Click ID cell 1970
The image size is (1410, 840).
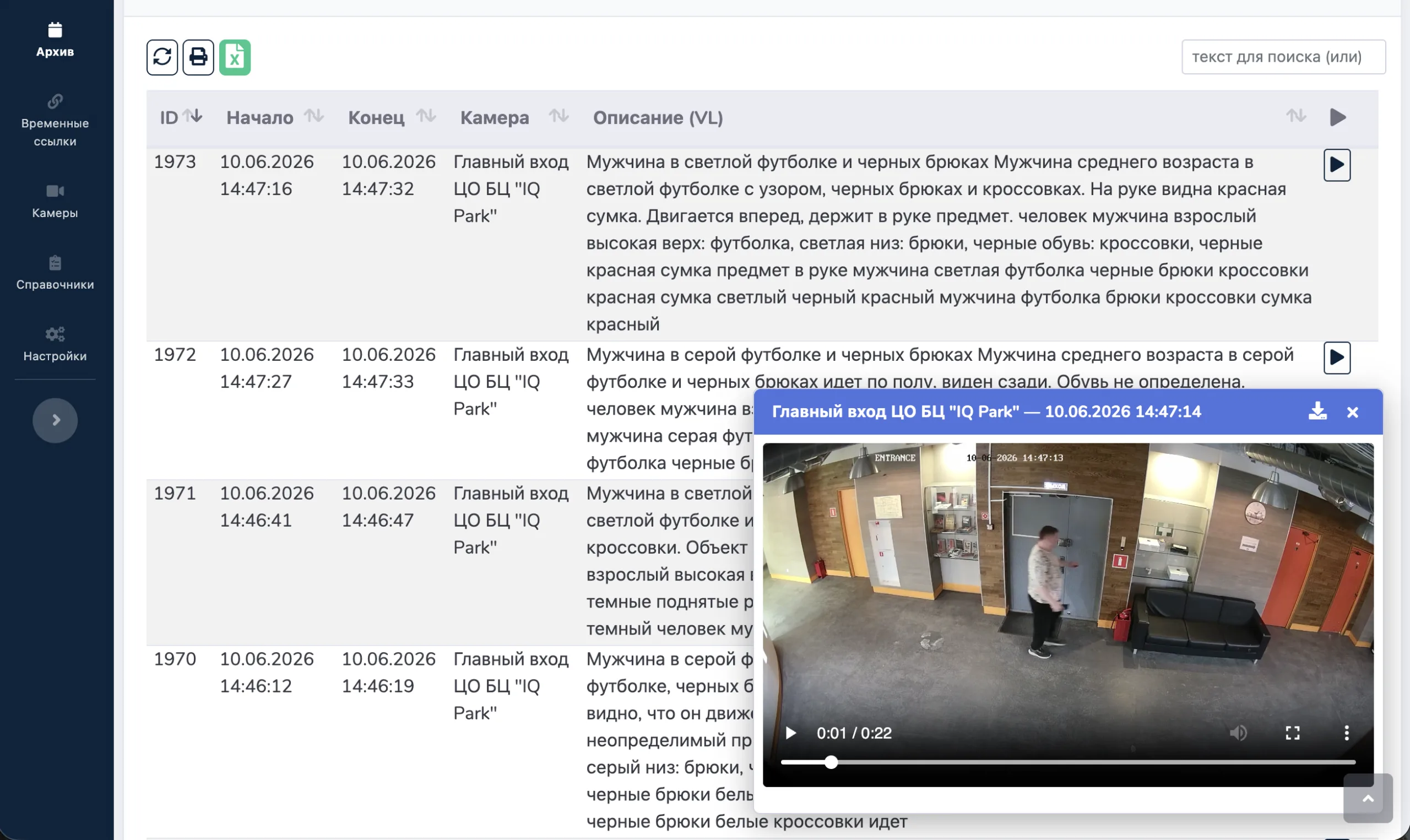click(175, 659)
